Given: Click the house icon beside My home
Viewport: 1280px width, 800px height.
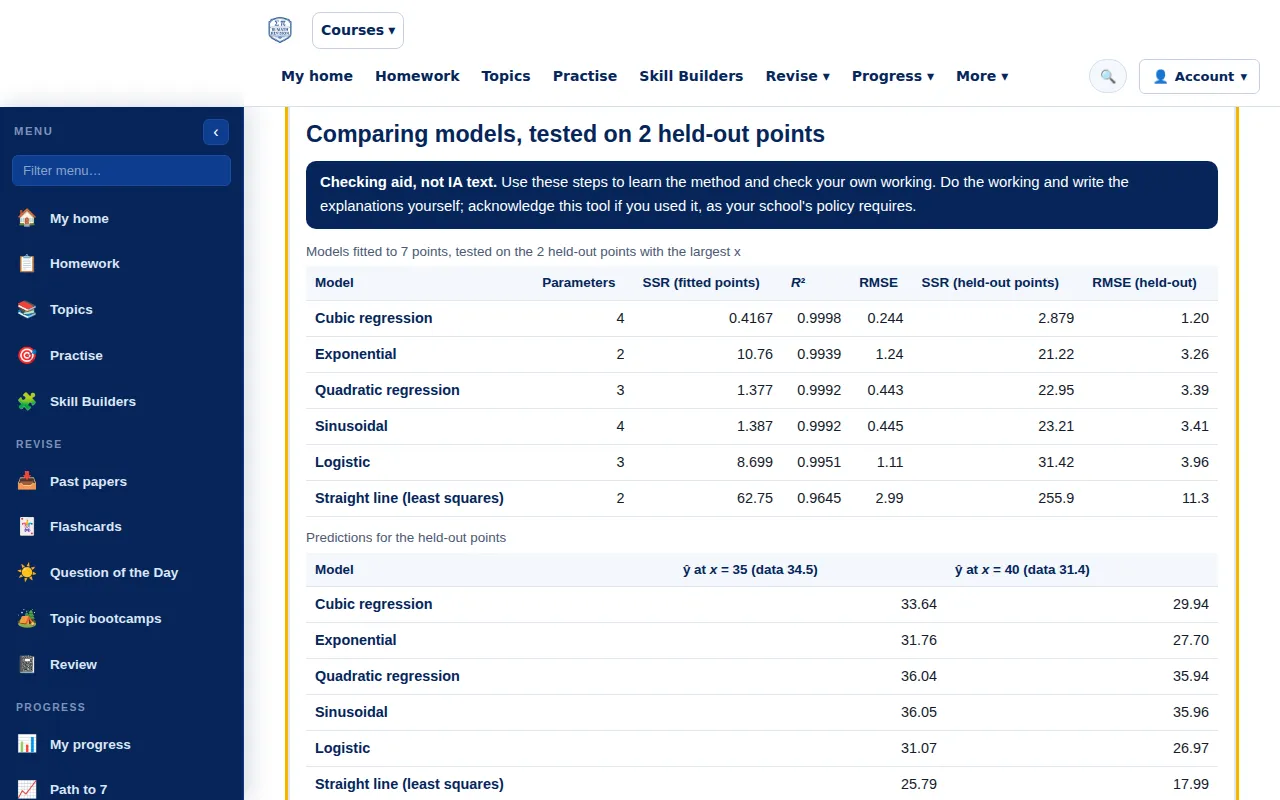Looking at the screenshot, I should pyautogui.click(x=27, y=218).
